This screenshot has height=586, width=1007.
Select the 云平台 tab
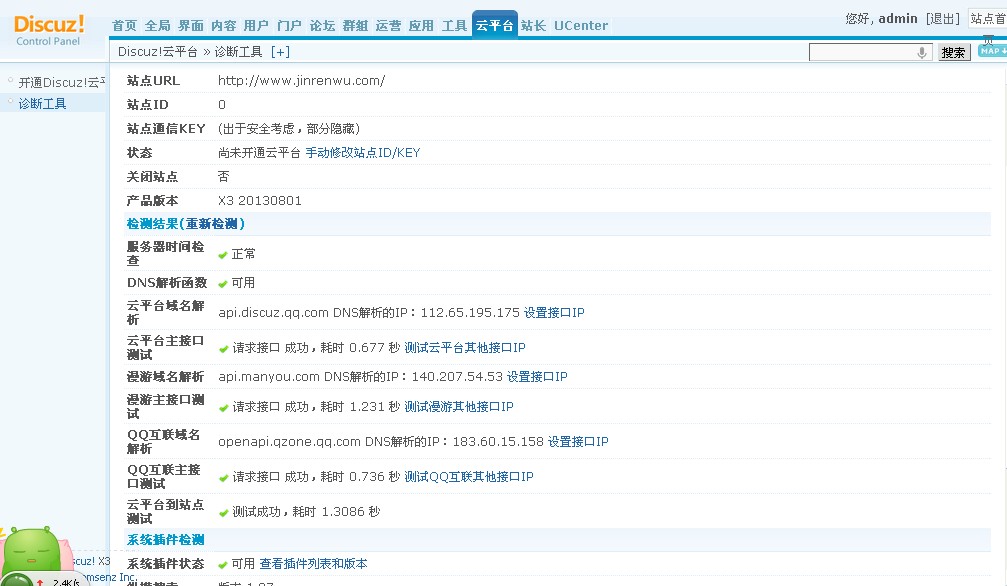coord(495,25)
